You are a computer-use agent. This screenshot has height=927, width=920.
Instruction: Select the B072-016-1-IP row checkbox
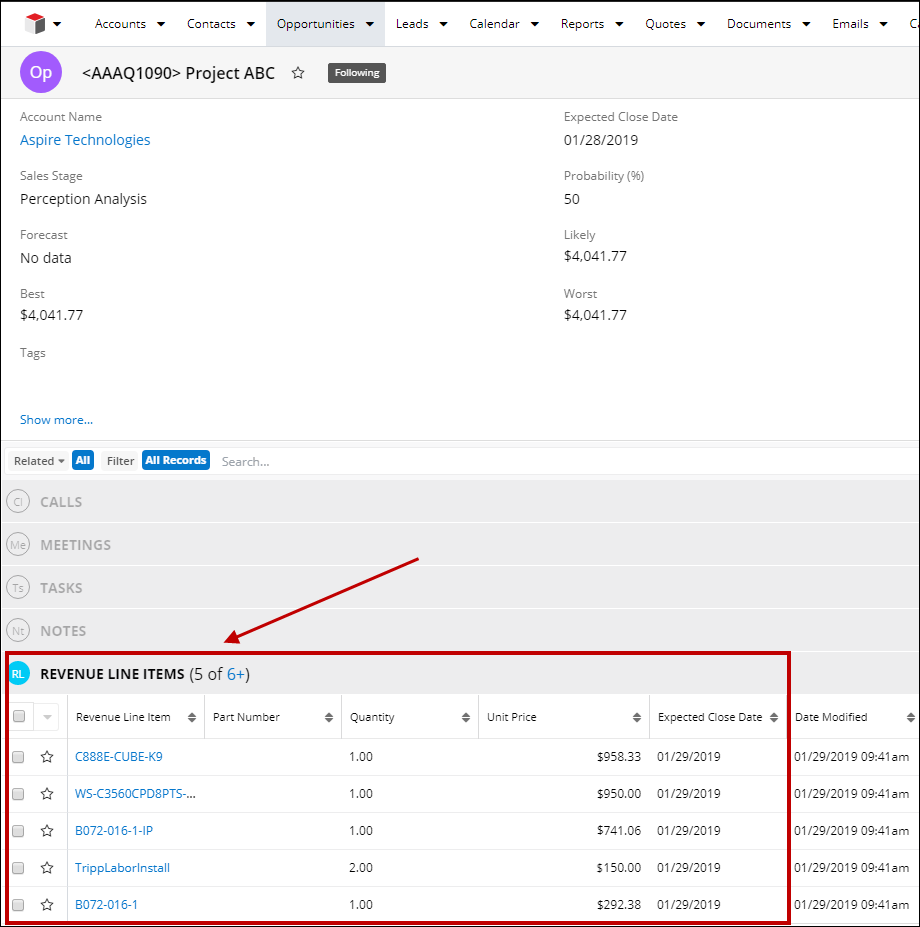(x=18, y=831)
